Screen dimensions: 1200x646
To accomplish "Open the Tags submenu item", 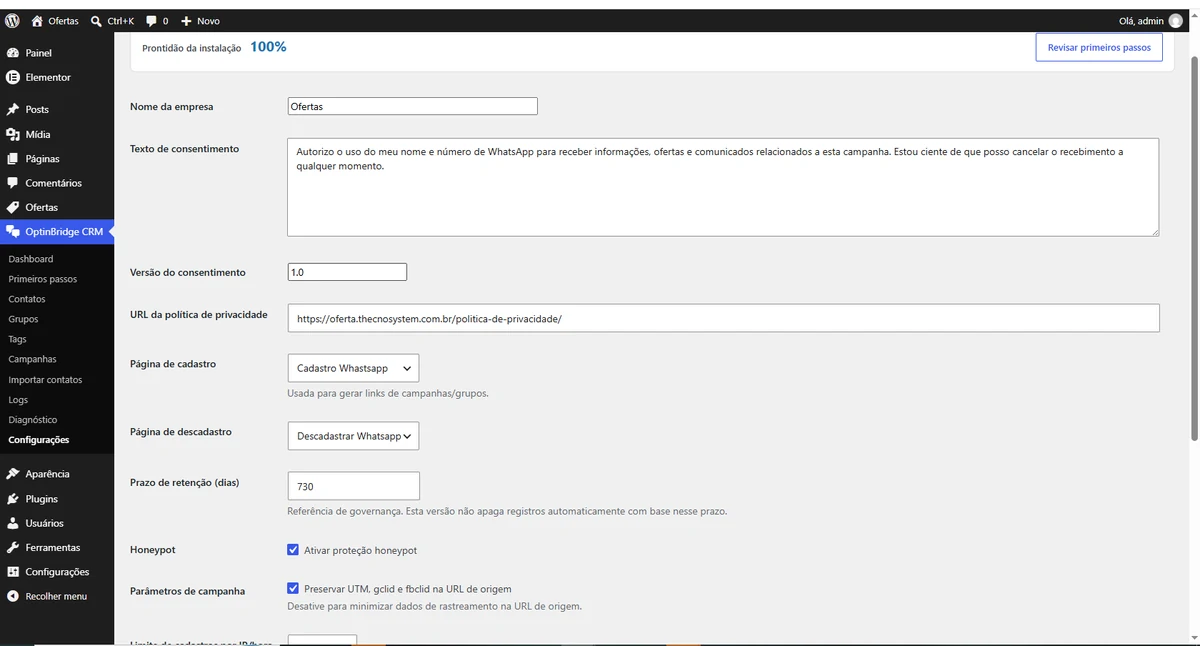I will point(17,339).
